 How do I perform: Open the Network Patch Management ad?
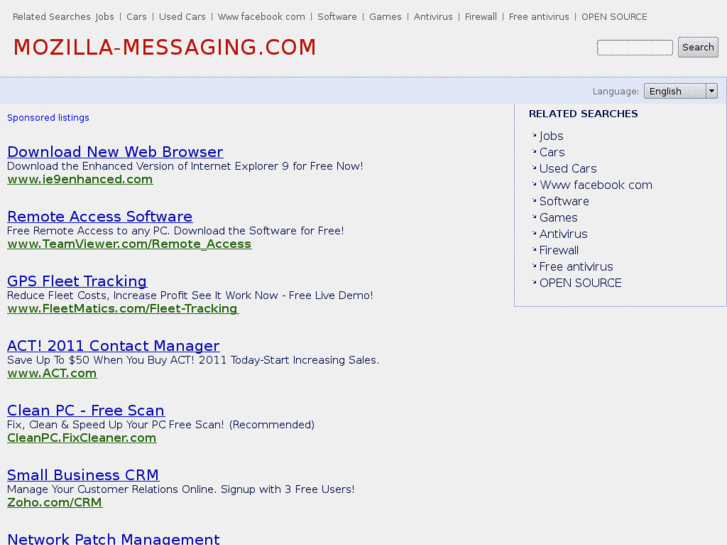click(113, 539)
